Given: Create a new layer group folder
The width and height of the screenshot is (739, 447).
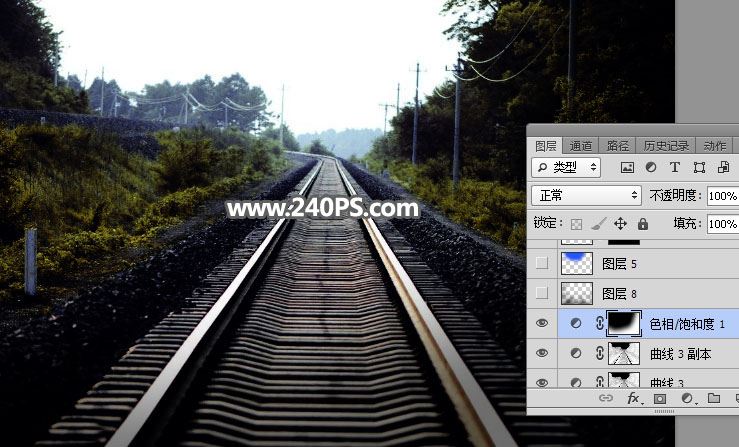Looking at the screenshot, I should 714,398.
